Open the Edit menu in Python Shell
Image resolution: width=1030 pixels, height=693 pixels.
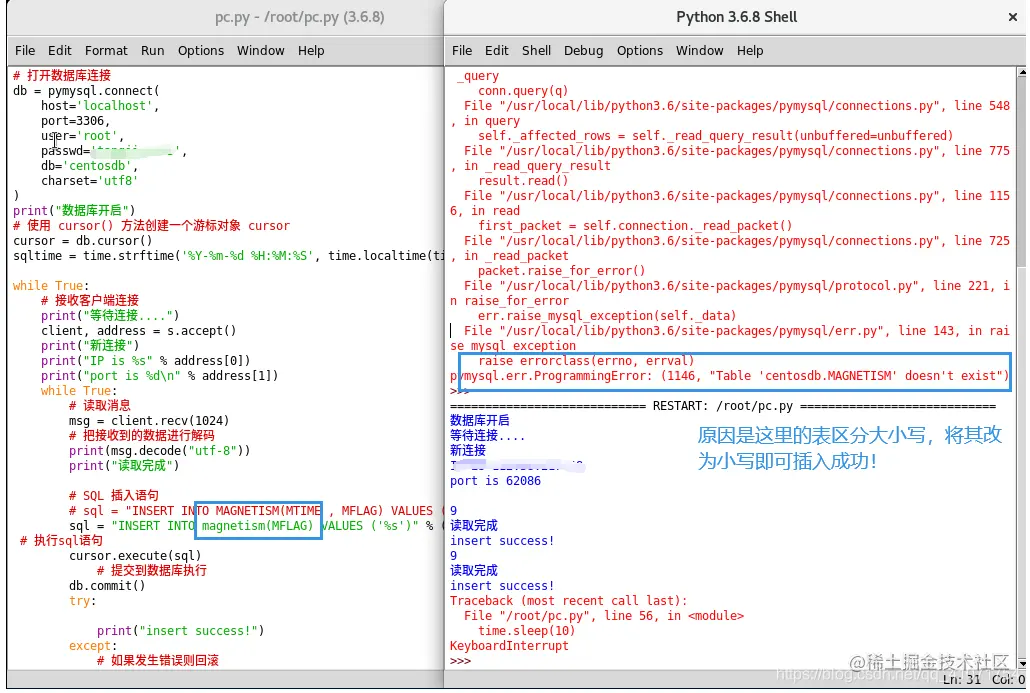click(497, 51)
